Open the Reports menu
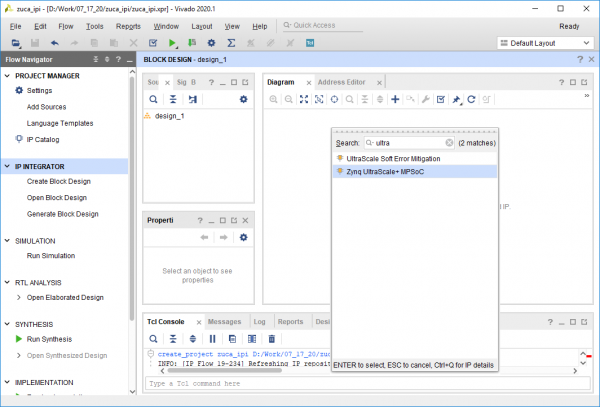Image resolution: width=600 pixels, height=407 pixels. pos(128,25)
